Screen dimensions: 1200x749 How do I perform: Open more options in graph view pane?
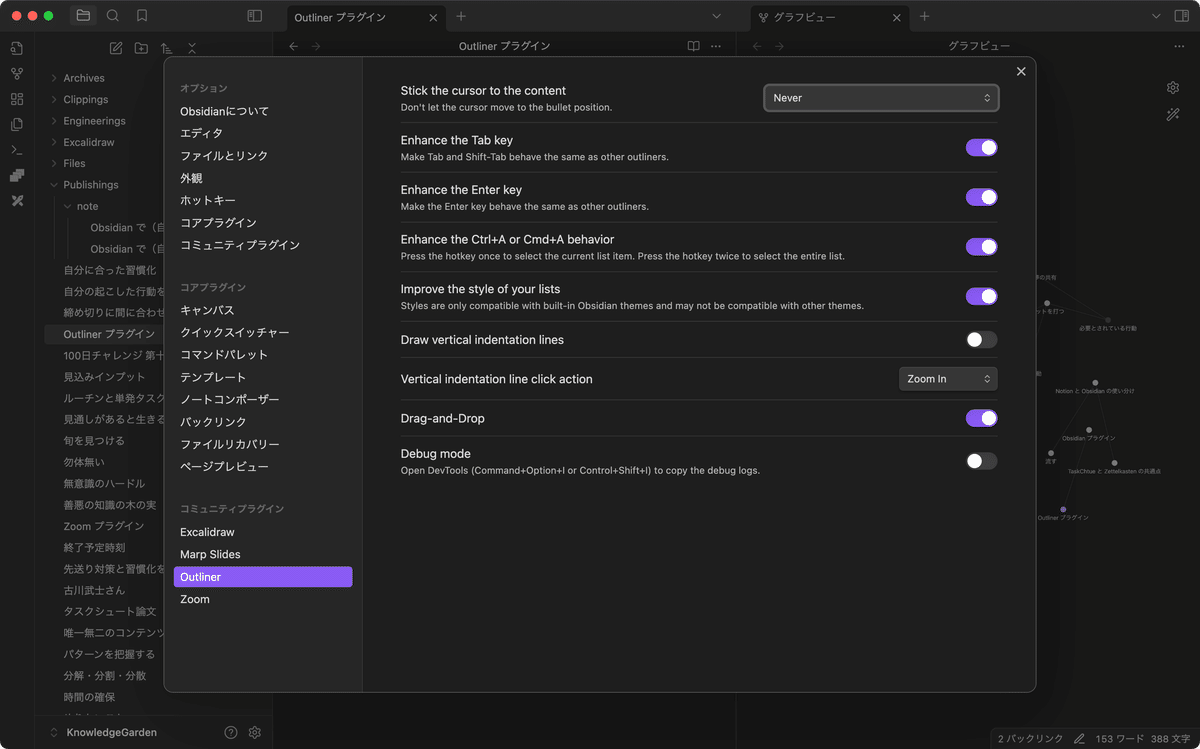tap(1180, 46)
